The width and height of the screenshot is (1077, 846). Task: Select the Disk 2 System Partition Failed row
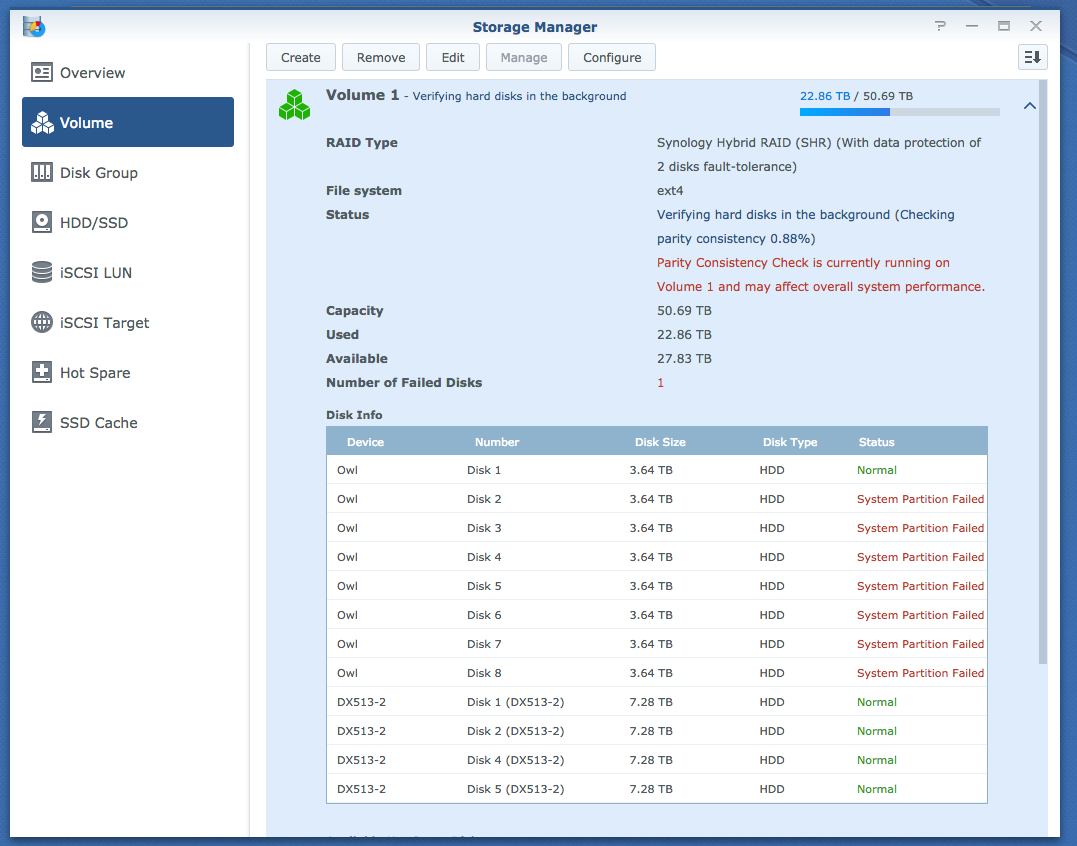pos(656,499)
